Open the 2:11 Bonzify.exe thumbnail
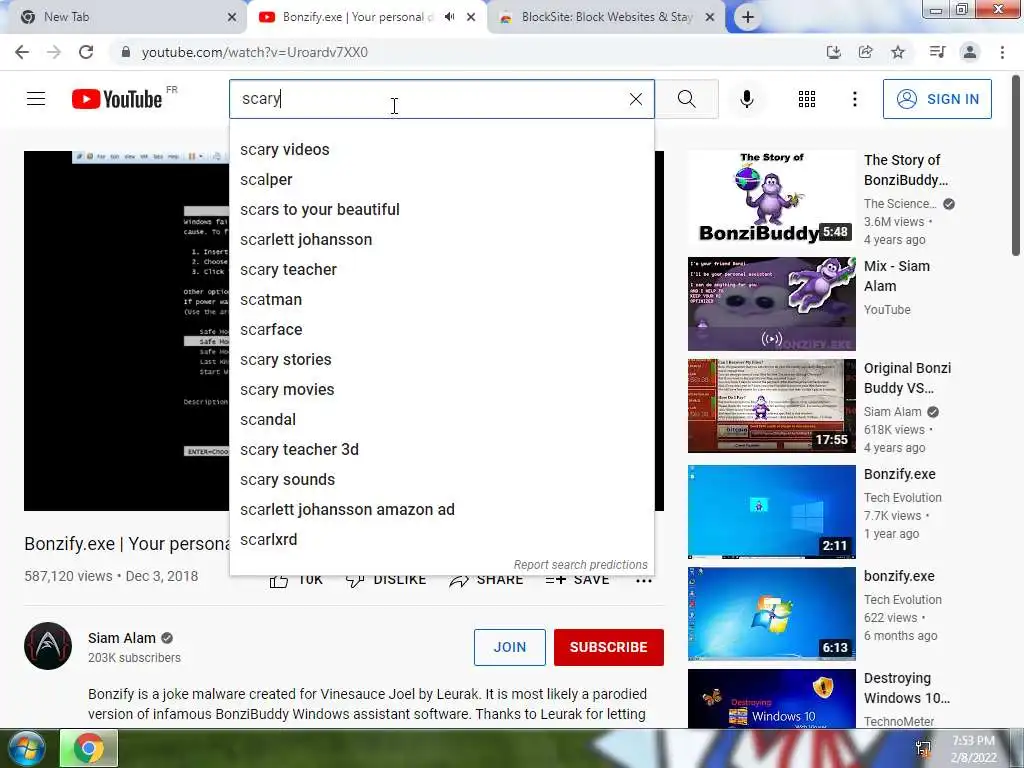Viewport: 1024px width, 768px height. [771, 512]
